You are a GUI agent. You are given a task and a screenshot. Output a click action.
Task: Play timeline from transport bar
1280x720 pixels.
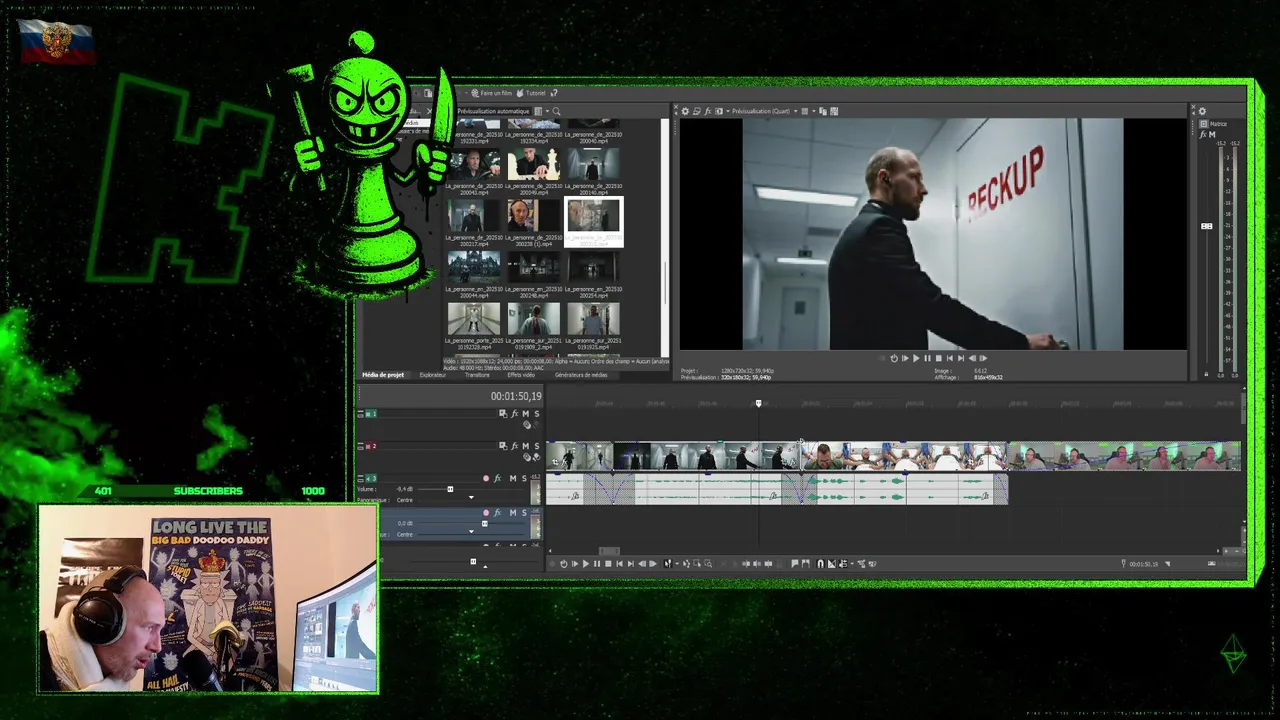point(586,563)
